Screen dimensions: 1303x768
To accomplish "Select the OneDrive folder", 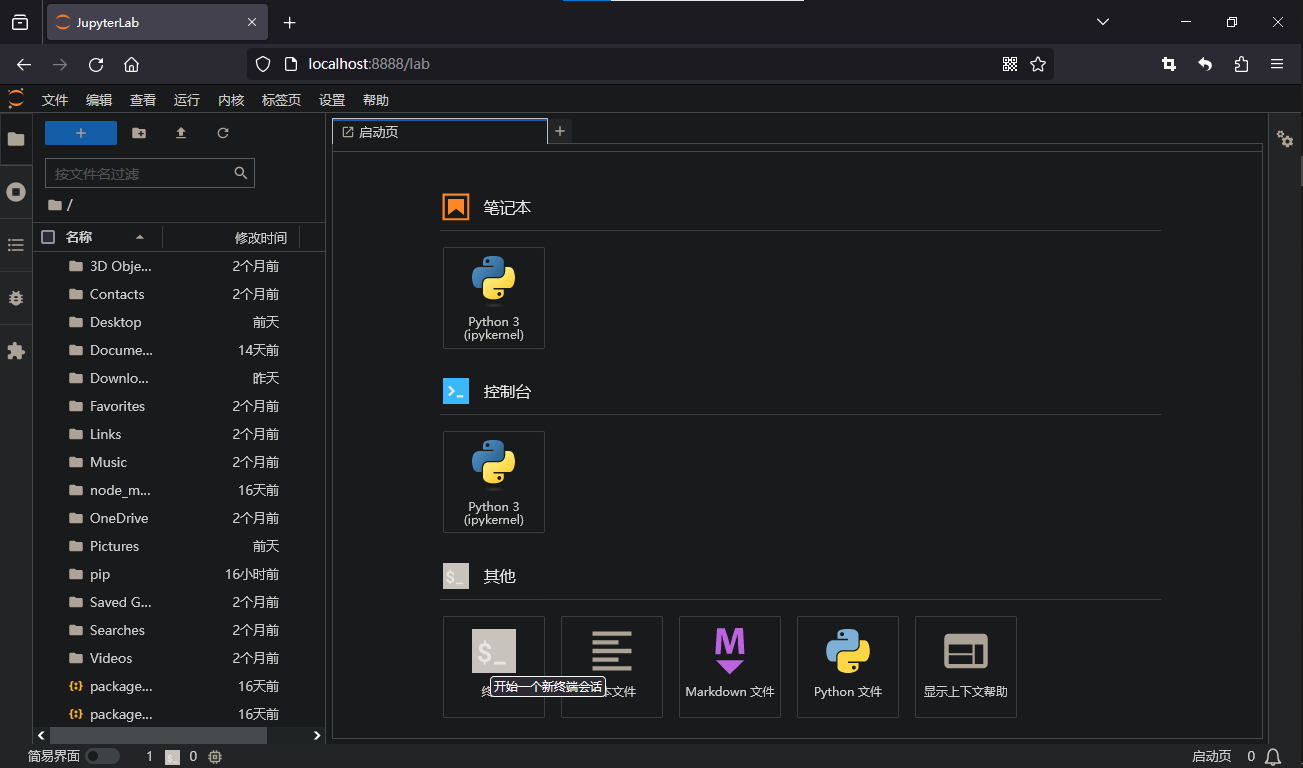I will 179,518.
